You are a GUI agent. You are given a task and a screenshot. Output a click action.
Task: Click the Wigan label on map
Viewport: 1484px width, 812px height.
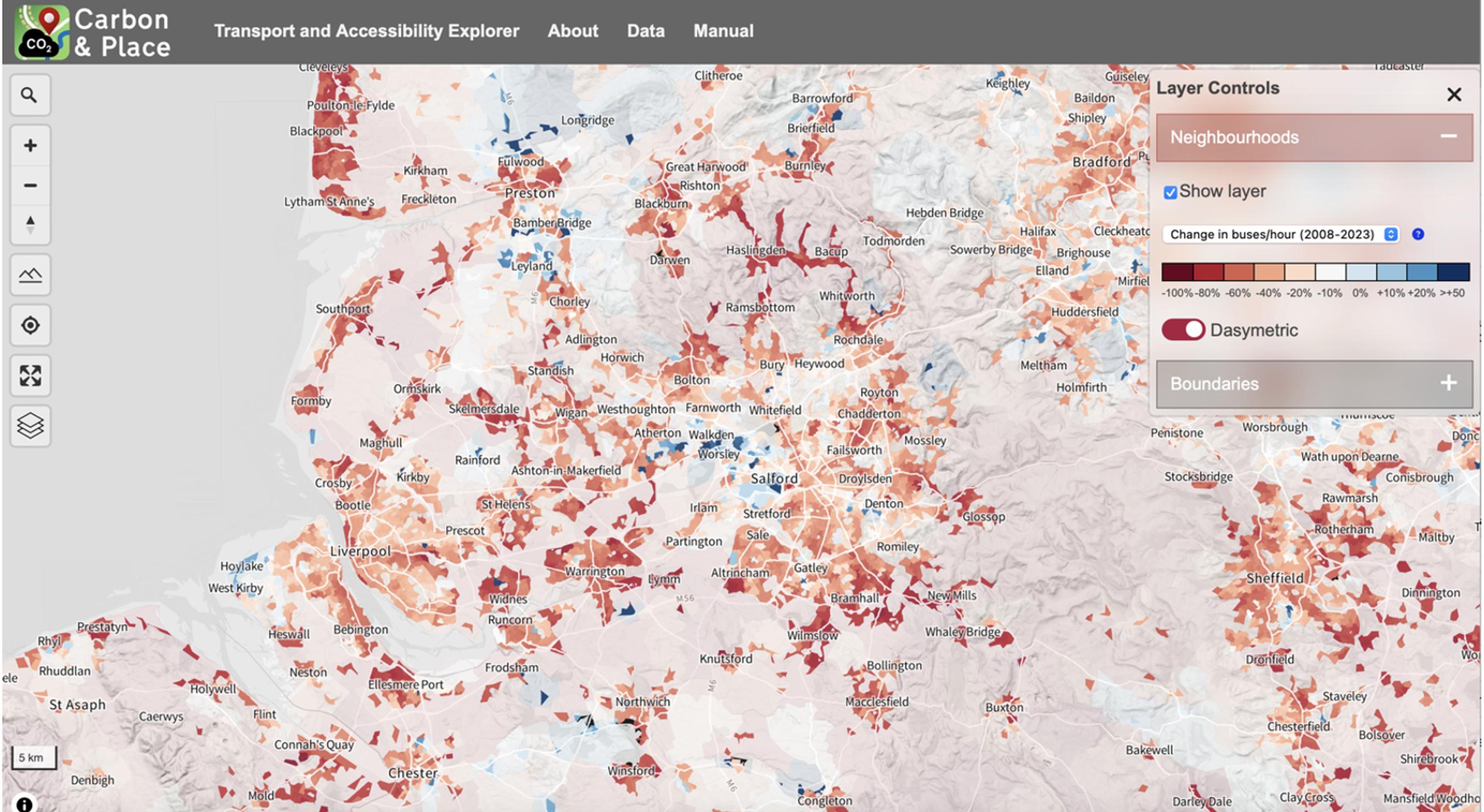(571, 413)
